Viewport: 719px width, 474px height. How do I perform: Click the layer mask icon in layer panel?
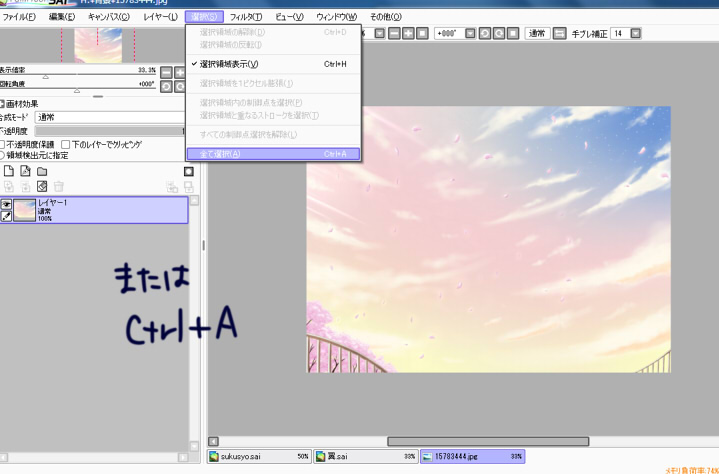tap(188, 171)
